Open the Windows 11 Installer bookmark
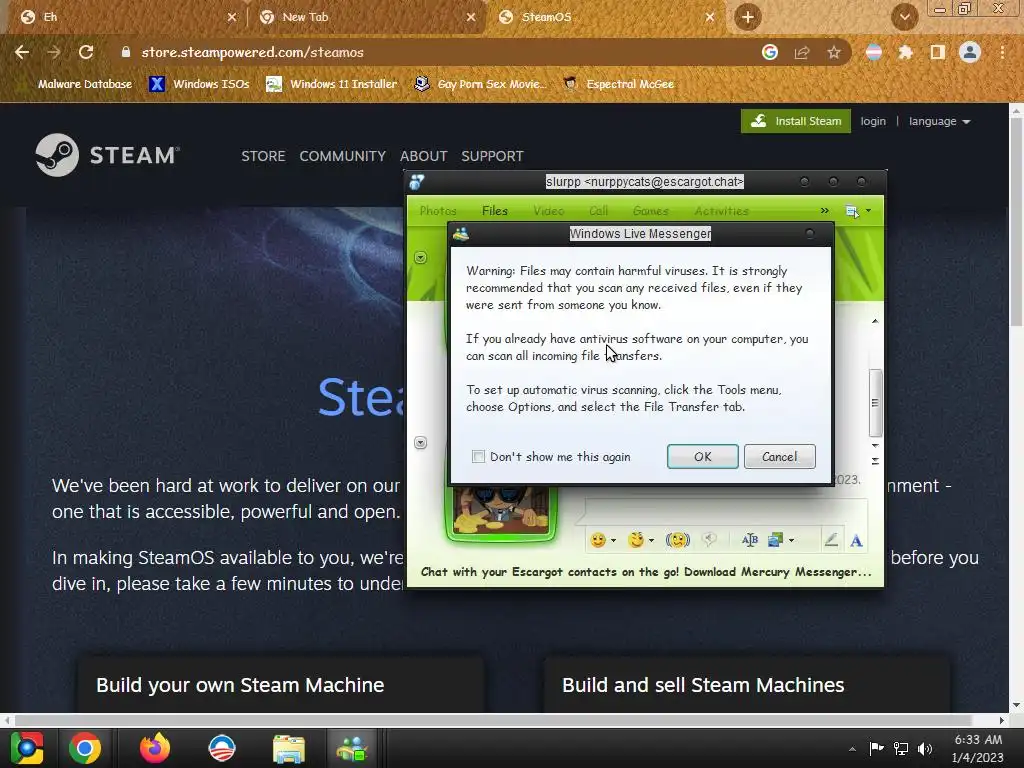This screenshot has height=768, width=1024. 332,84
